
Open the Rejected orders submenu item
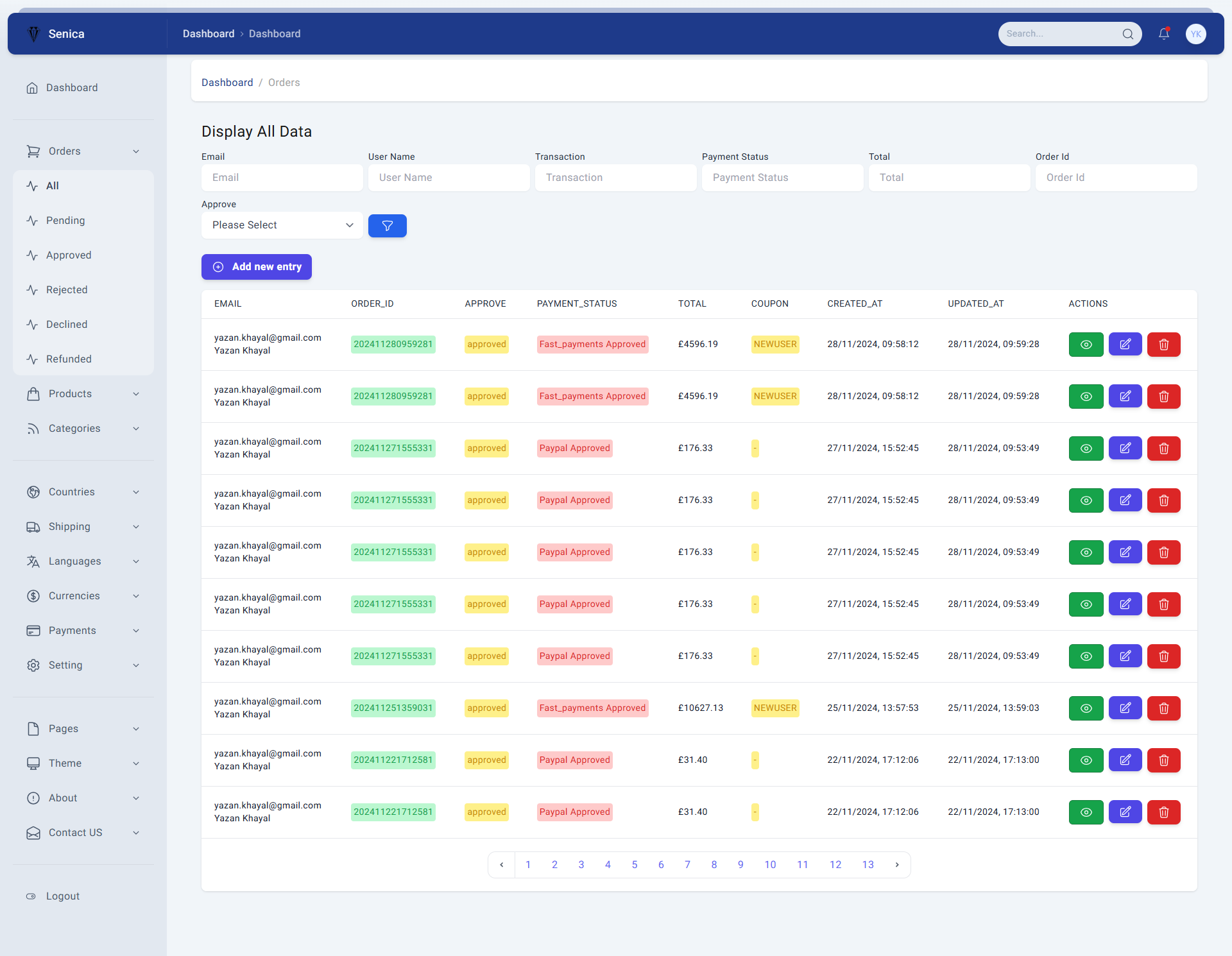pos(83,290)
